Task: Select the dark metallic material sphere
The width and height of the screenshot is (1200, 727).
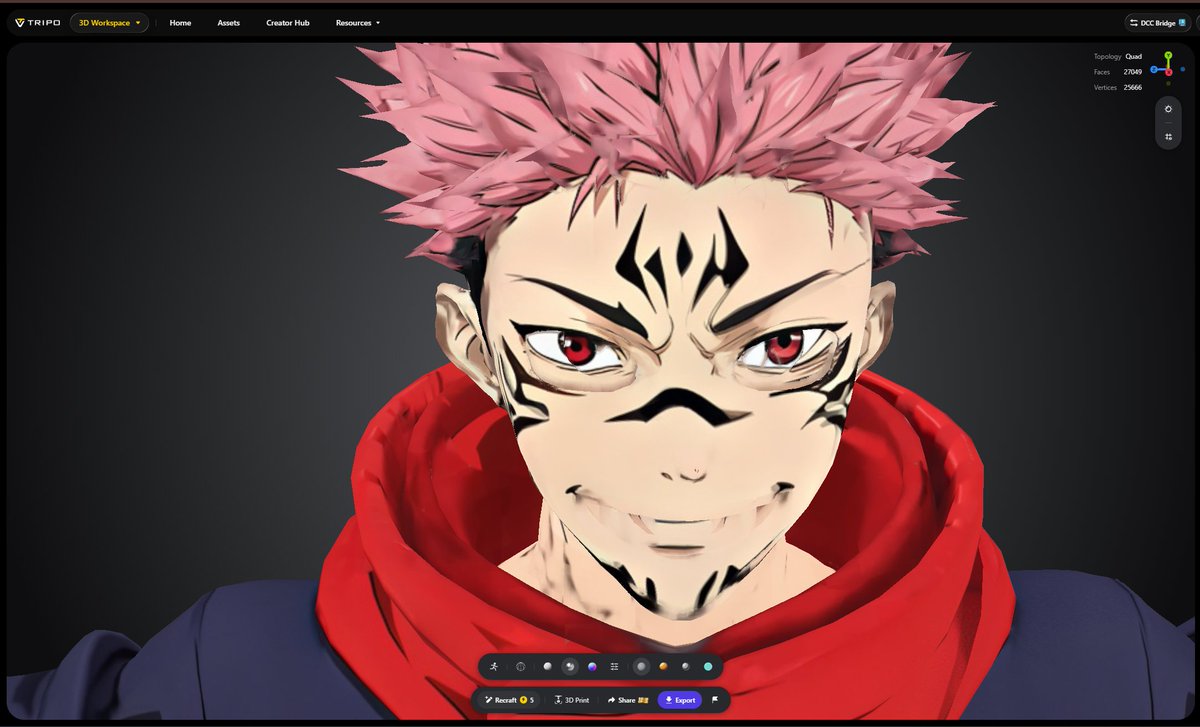Action: [x=685, y=666]
